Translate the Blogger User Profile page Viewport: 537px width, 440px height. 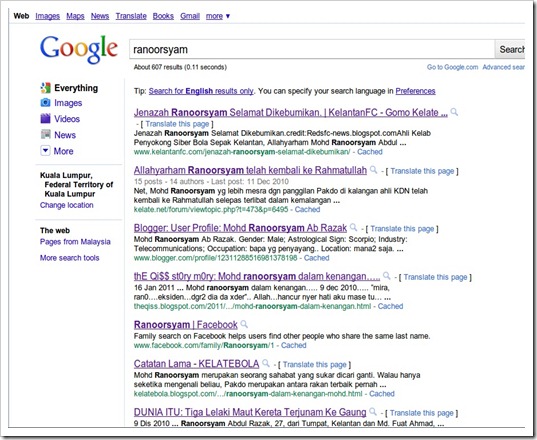[x=402, y=229]
